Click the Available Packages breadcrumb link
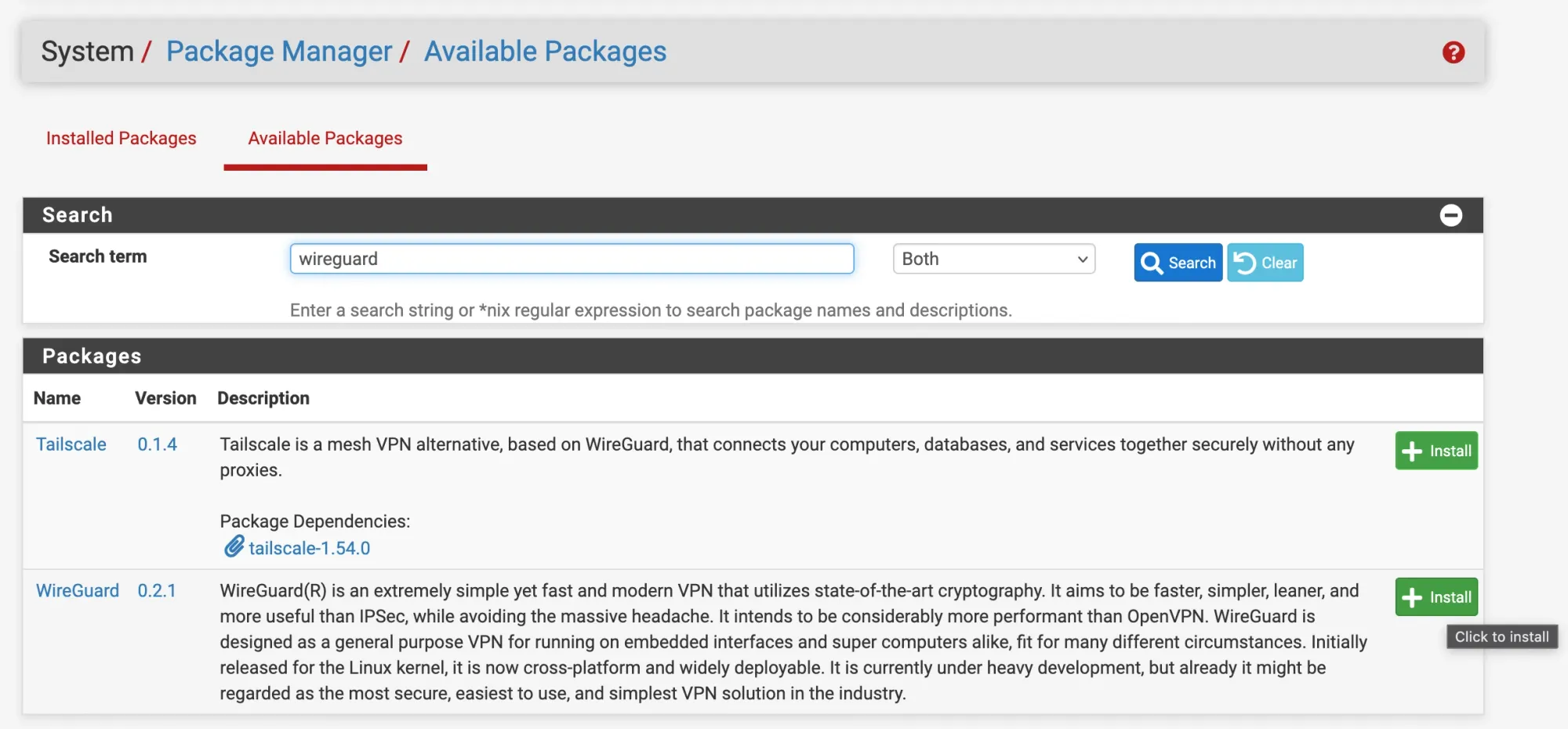This screenshot has width=1568, height=729. pyautogui.click(x=546, y=51)
